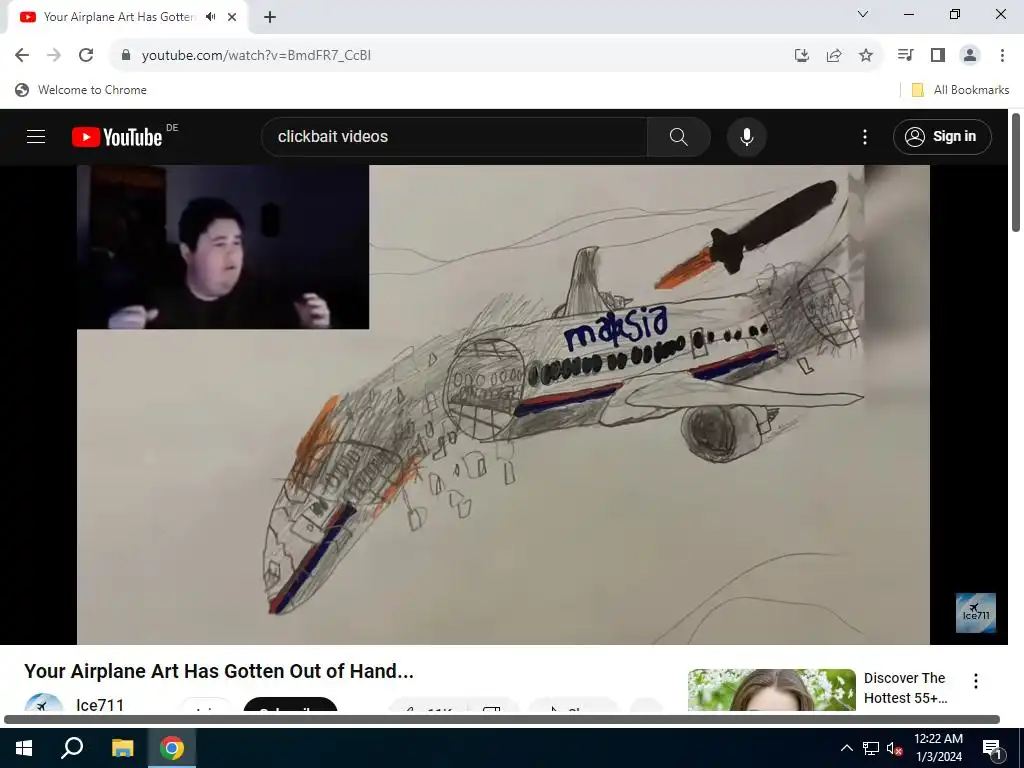The height and width of the screenshot is (768, 1024).
Task: Bookmark this tab with the star
Action: pos(866,56)
